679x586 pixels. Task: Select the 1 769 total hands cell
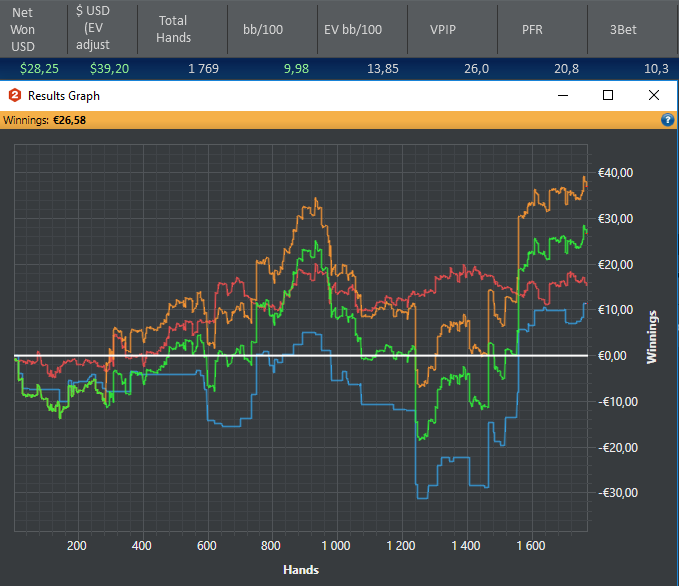(204, 69)
